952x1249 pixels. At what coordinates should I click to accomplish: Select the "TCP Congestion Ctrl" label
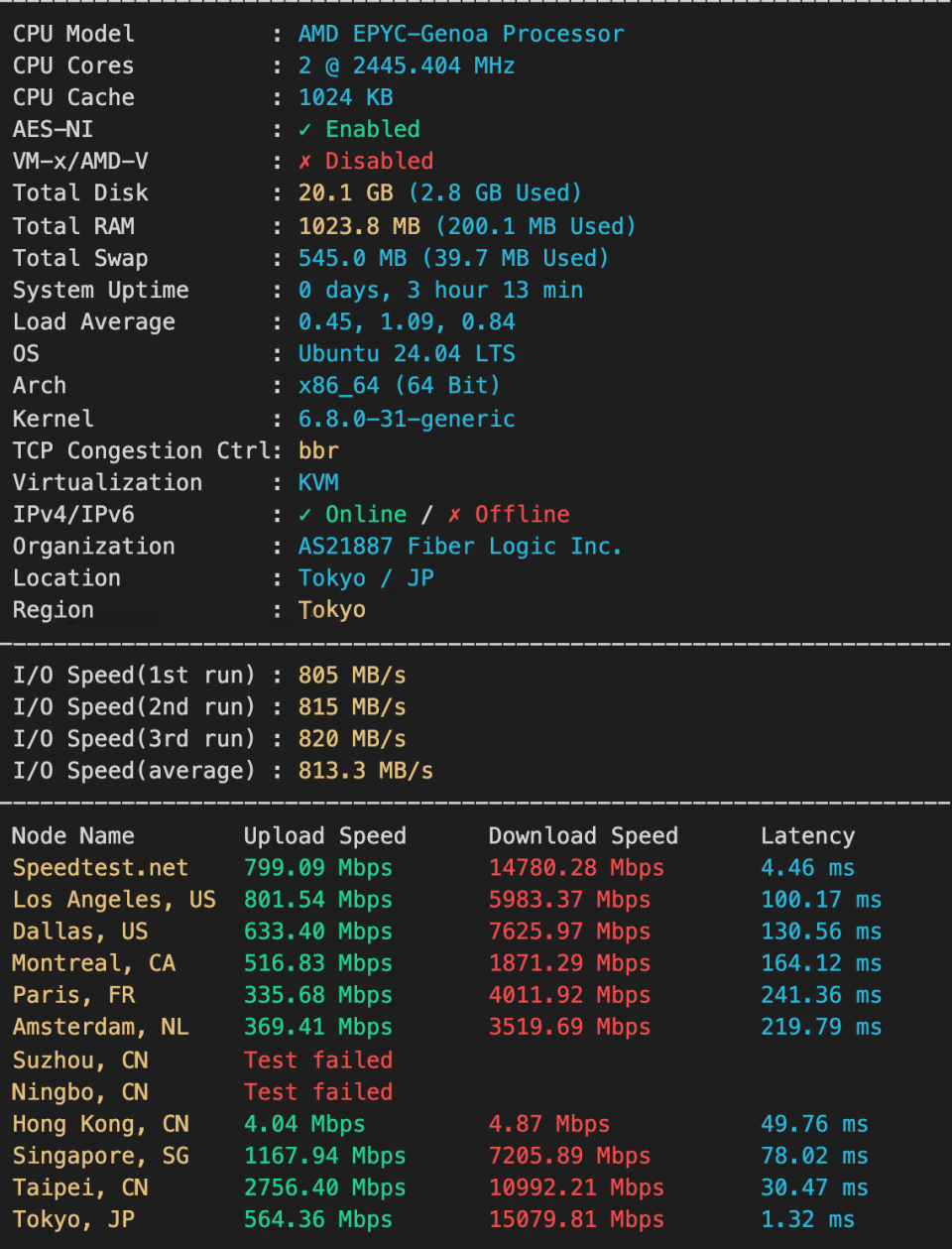(141, 450)
